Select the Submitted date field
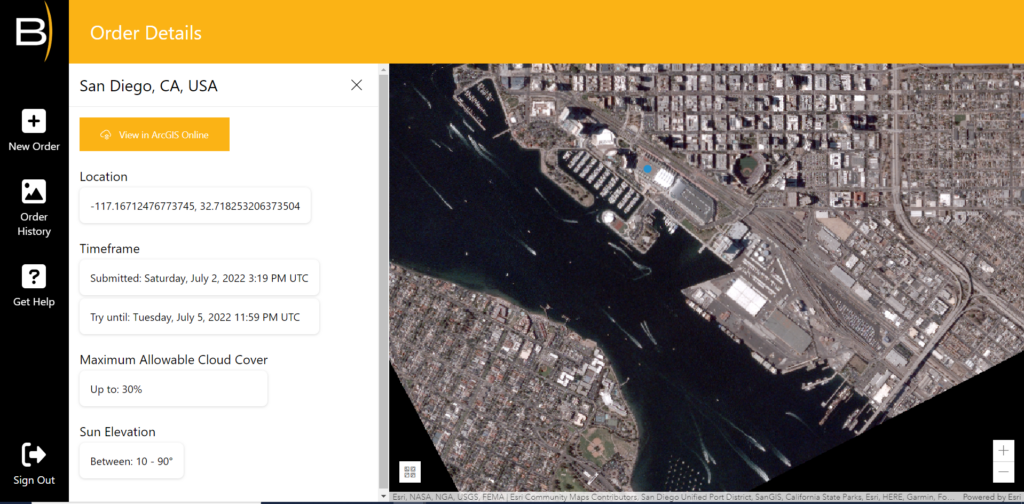This screenshot has width=1024, height=504. coord(199,278)
